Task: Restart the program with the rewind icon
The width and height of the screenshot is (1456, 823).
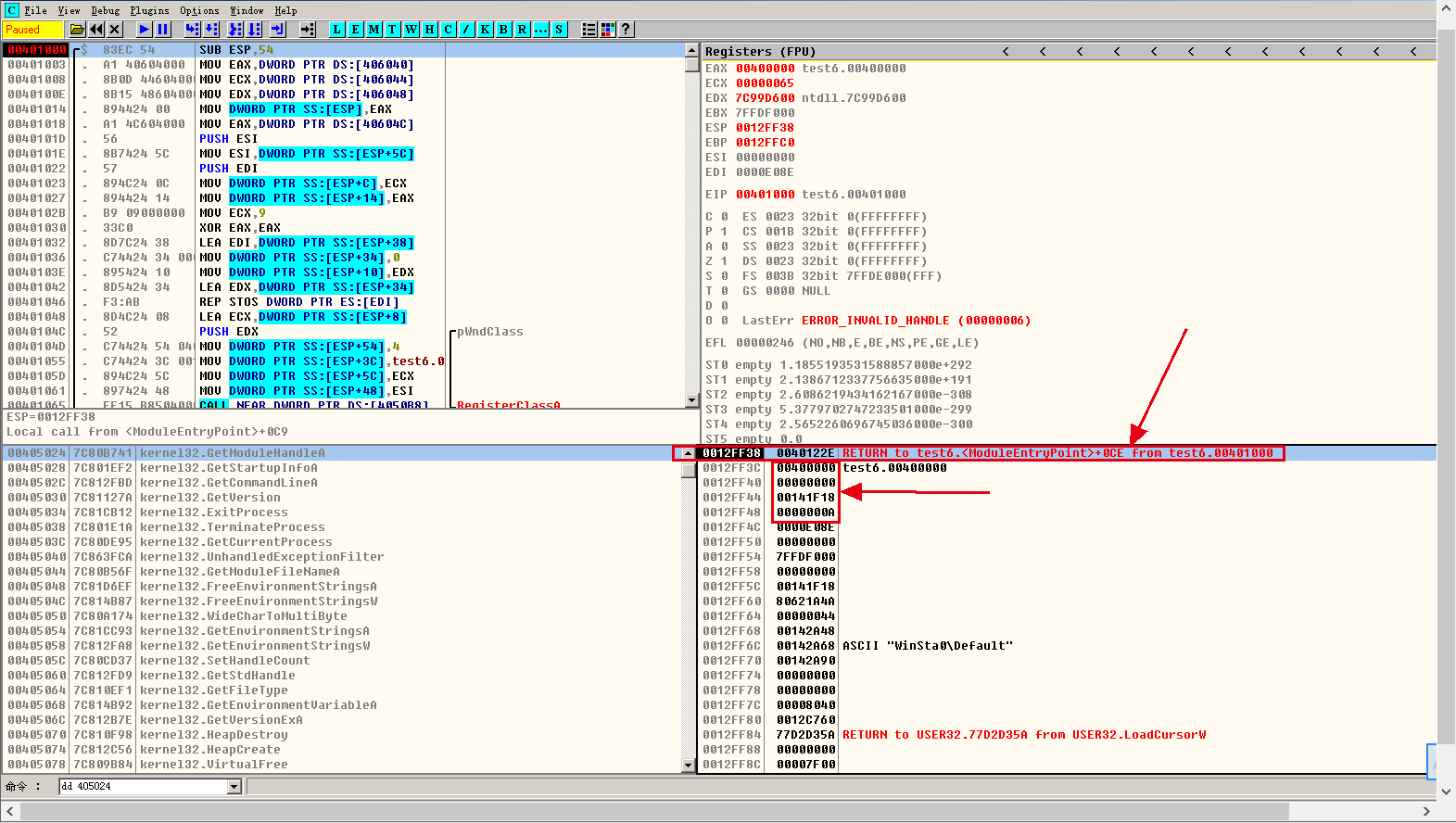Action: coord(96,30)
